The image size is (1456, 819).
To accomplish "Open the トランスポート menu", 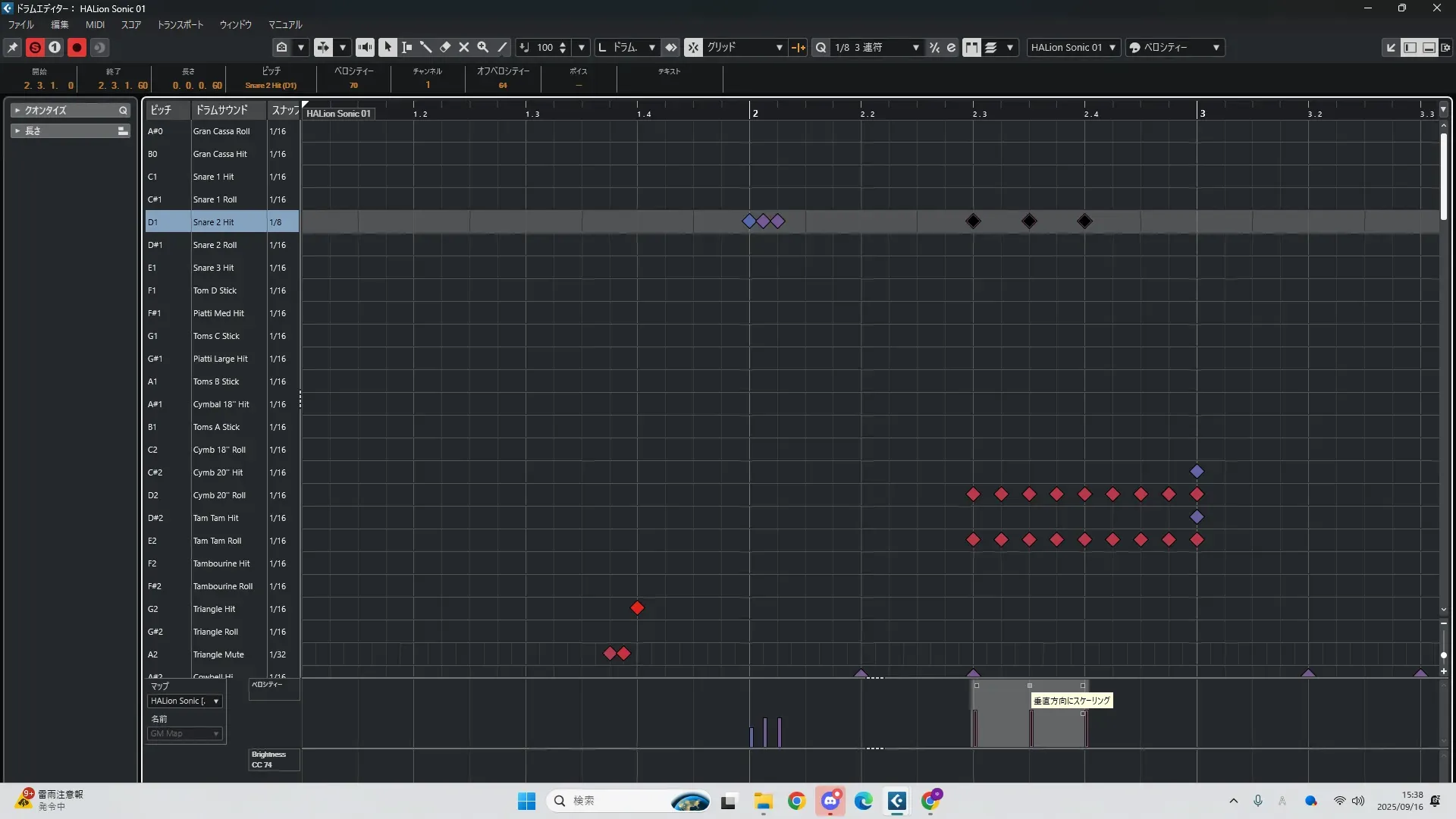I will click(180, 25).
